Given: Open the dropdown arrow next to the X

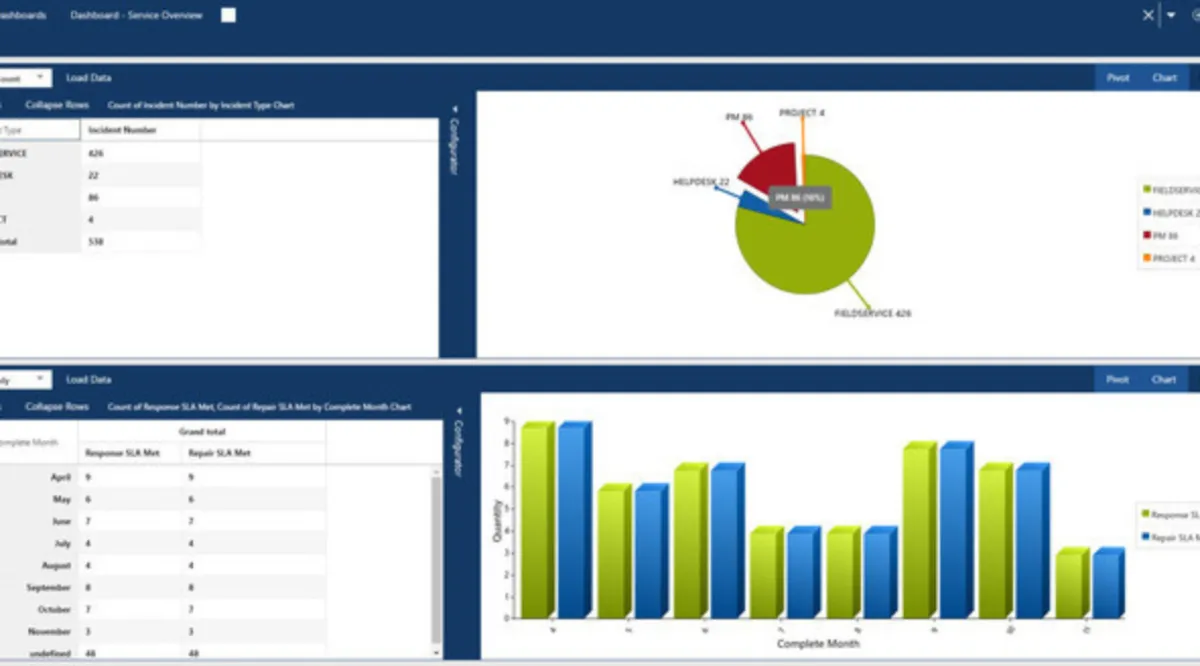Looking at the screenshot, I should coord(1171,15).
